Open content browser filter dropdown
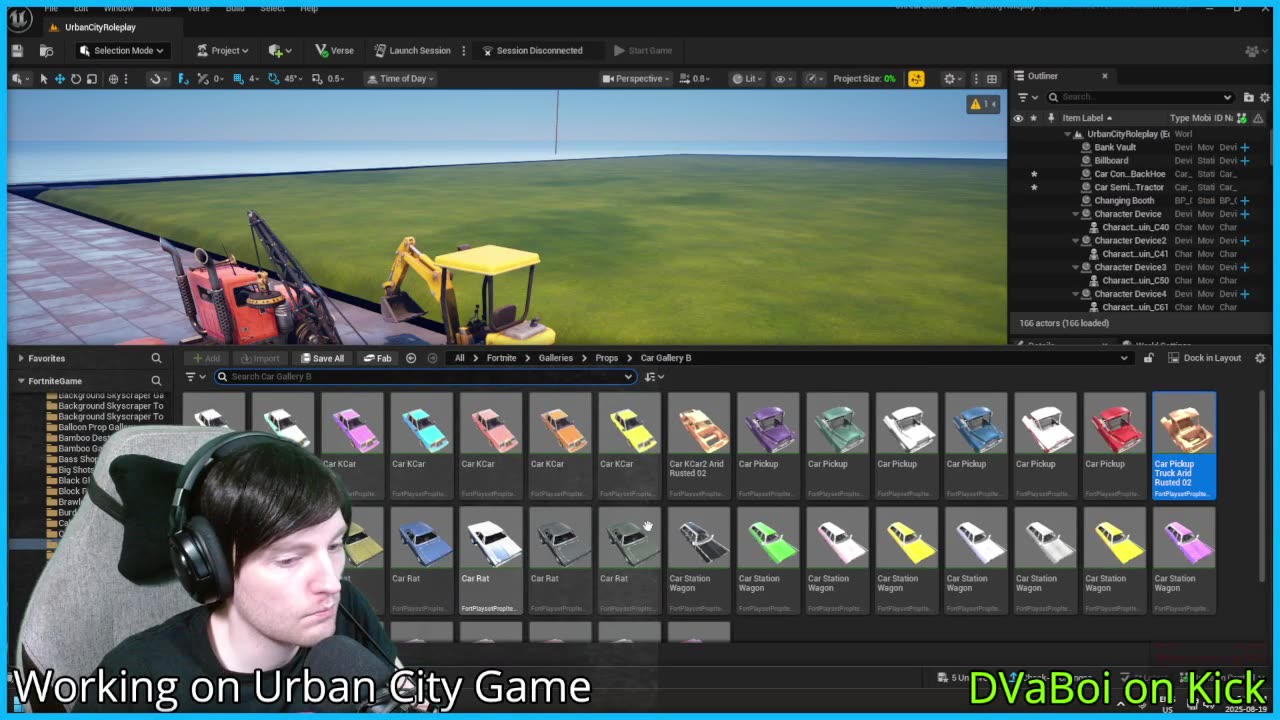 point(195,377)
